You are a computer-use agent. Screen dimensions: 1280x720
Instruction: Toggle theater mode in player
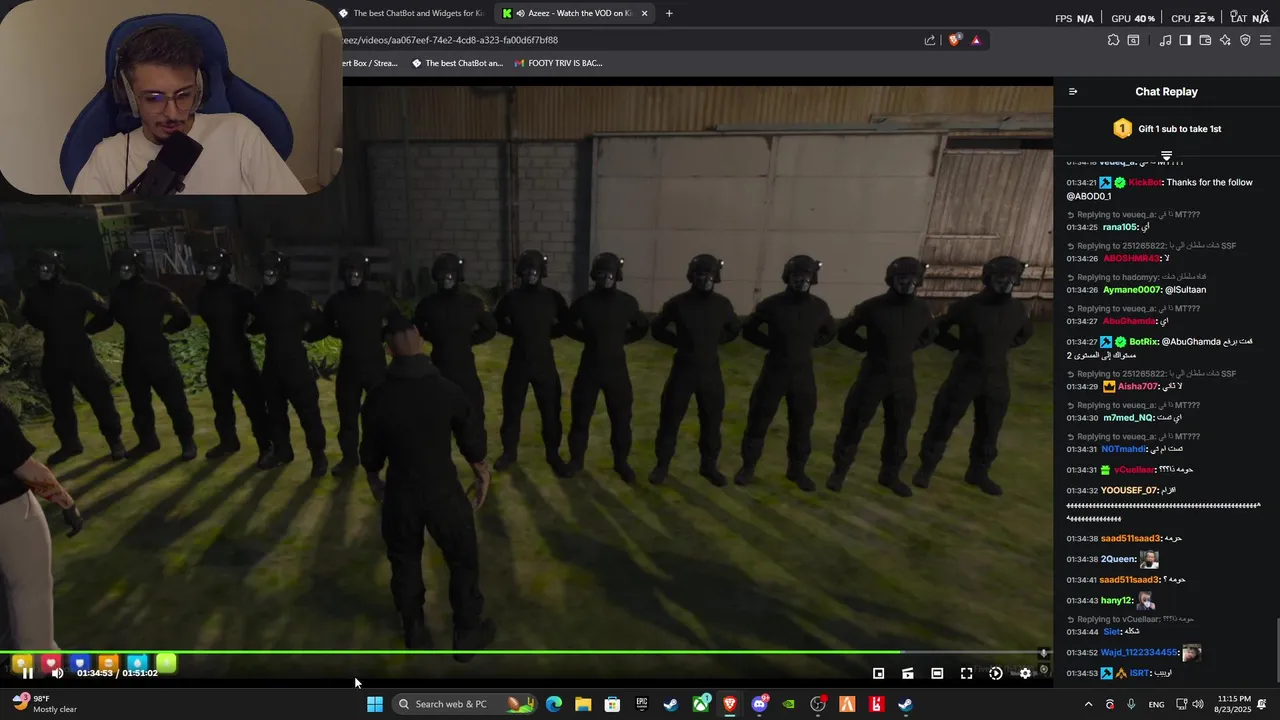click(937, 674)
